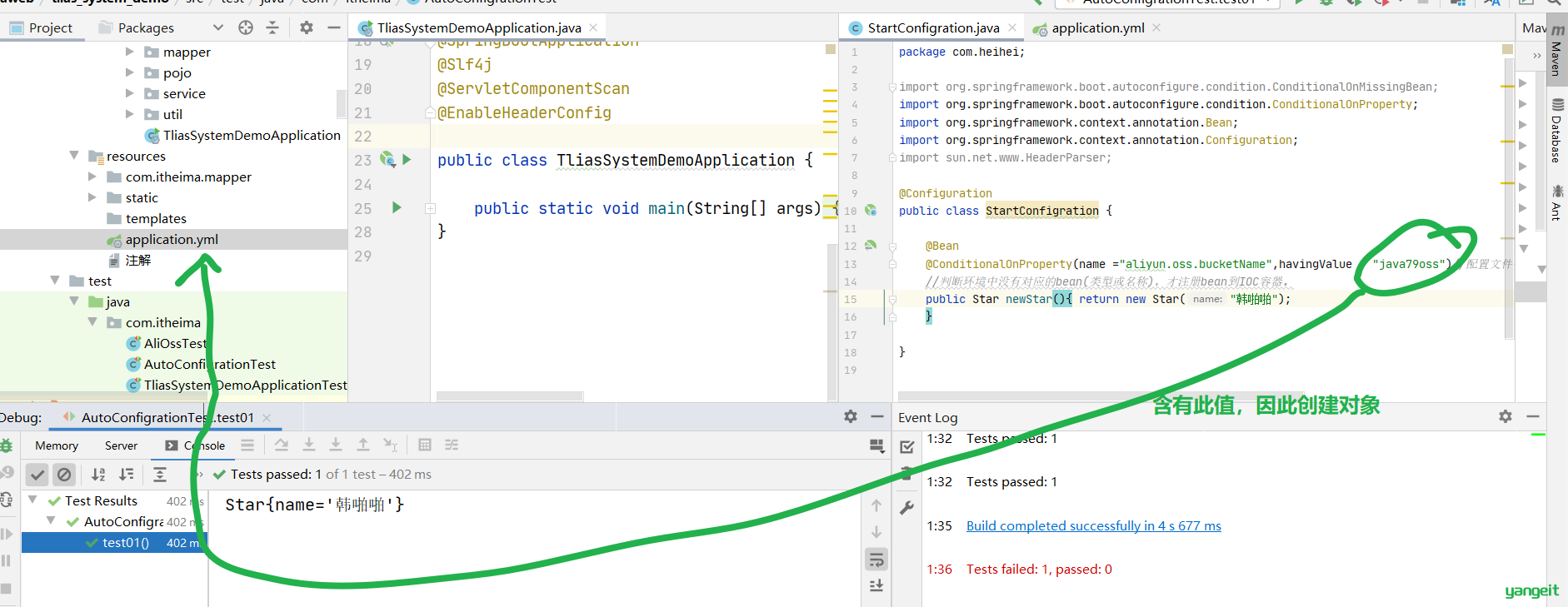Screen dimensions: 1568x607
Task: Open Event Log settings gear
Action: pyautogui.click(x=1505, y=416)
